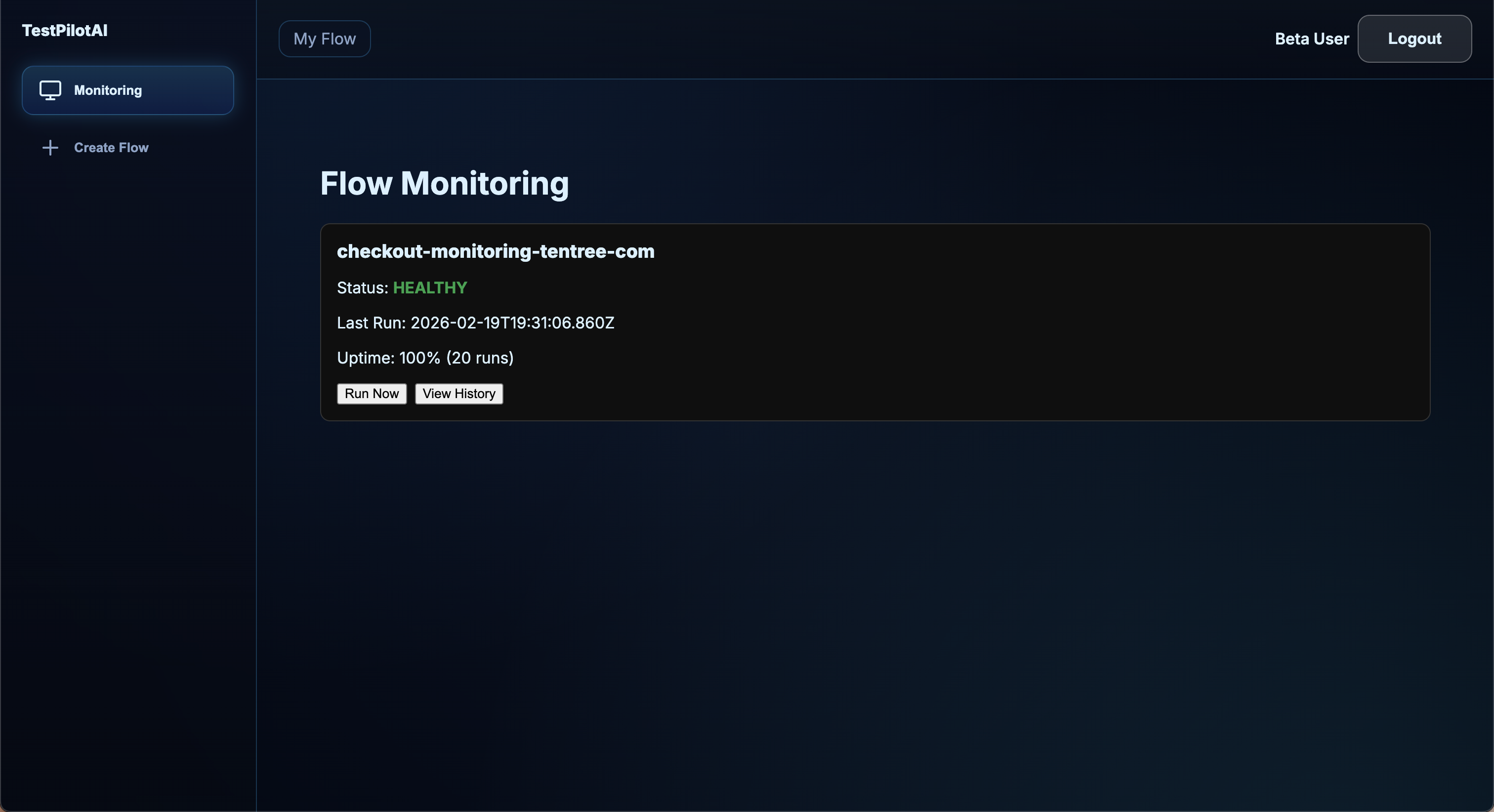
Task: Click the TestPilotAI logo text
Action: (x=64, y=30)
